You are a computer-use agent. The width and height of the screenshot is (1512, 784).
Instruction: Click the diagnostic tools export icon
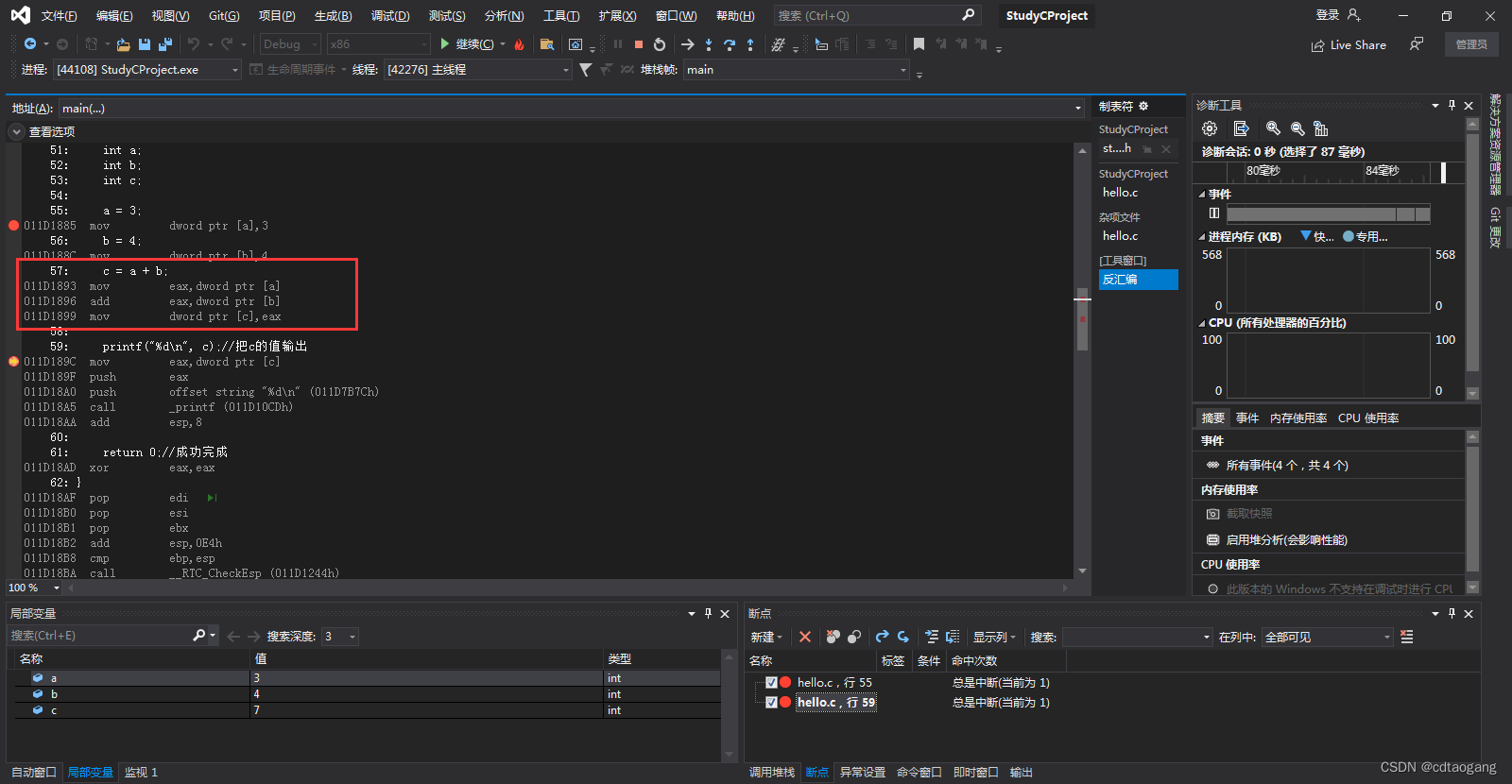pos(1242,128)
